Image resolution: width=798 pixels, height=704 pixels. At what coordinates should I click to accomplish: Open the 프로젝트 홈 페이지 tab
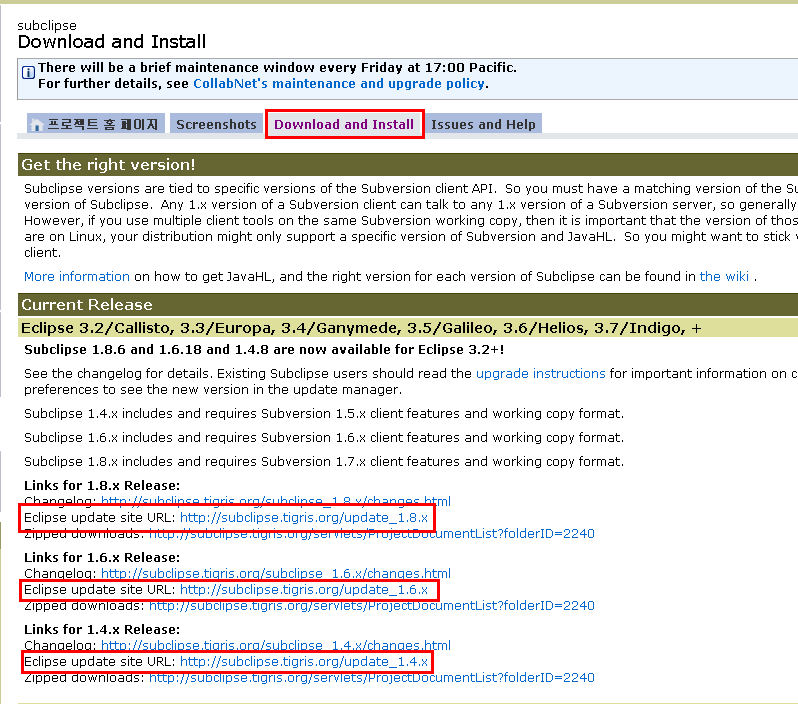103,125
